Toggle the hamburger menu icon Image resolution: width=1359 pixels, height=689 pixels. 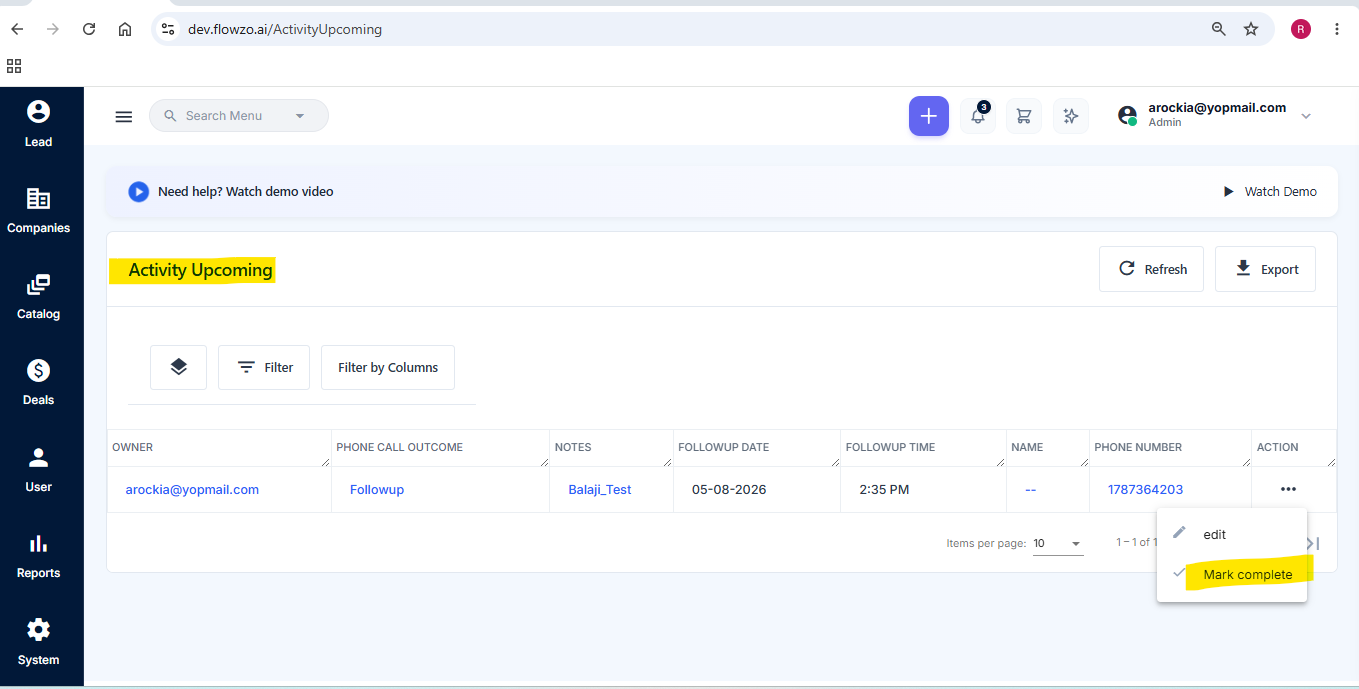124,116
